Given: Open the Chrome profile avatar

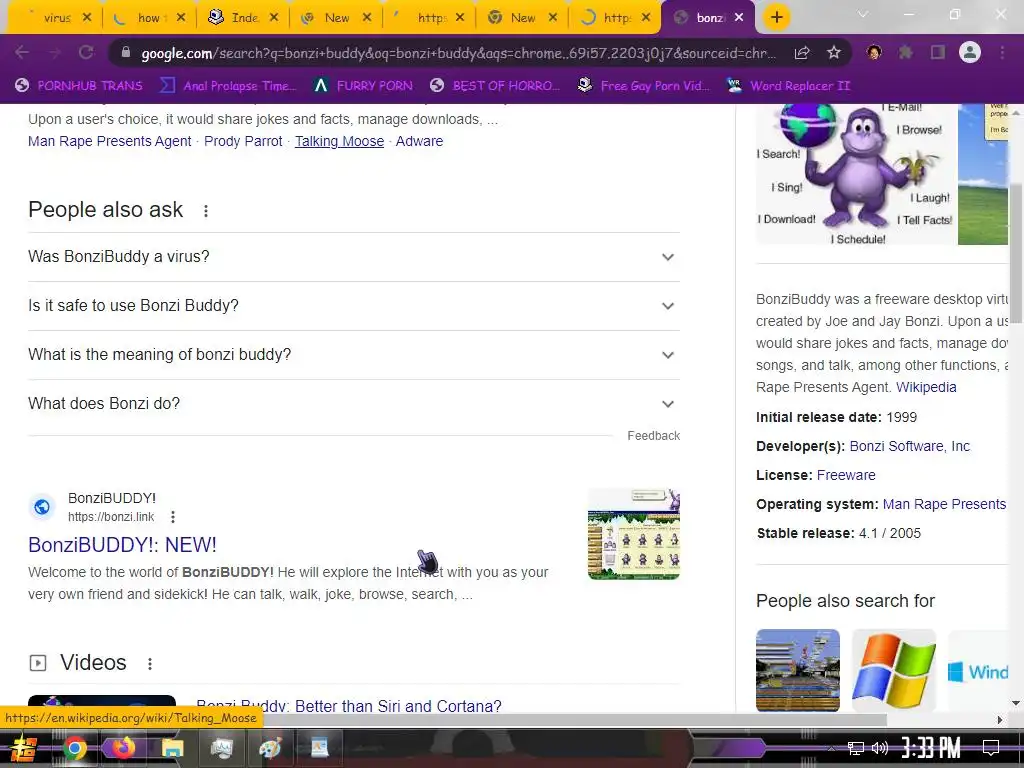Looking at the screenshot, I should click(970, 52).
